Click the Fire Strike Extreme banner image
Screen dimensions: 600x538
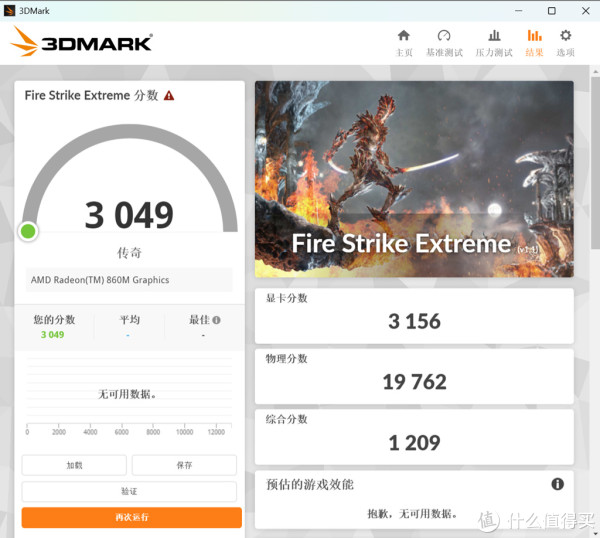click(x=414, y=178)
